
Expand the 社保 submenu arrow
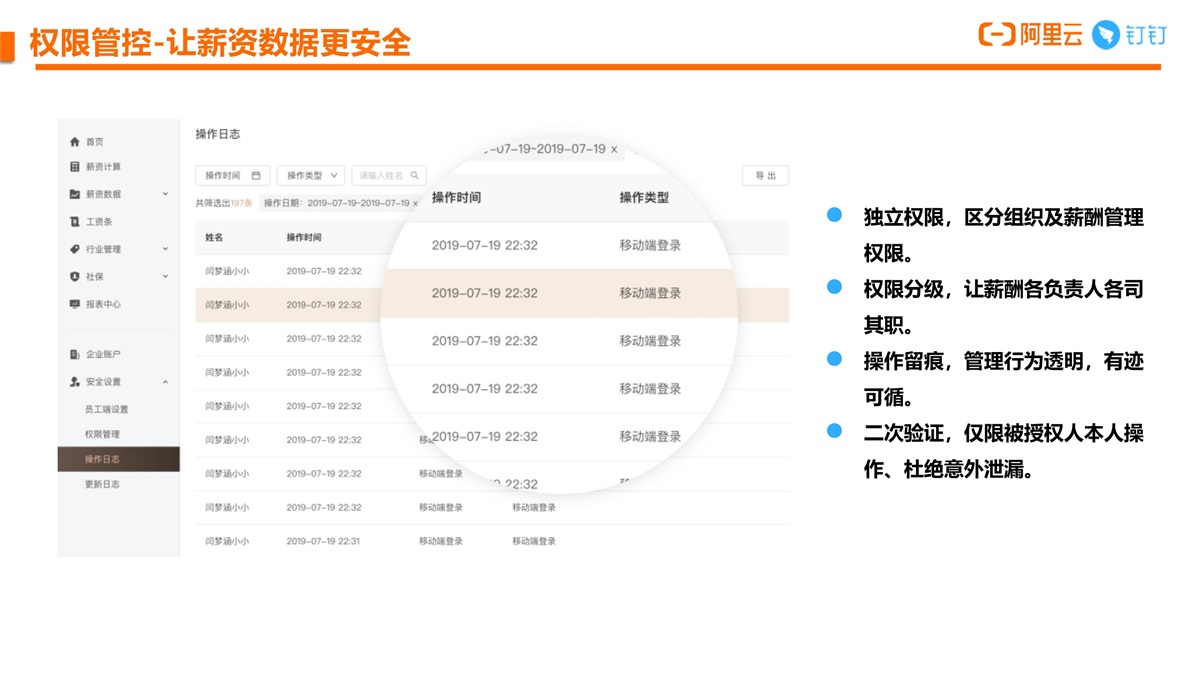pos(165,276)
